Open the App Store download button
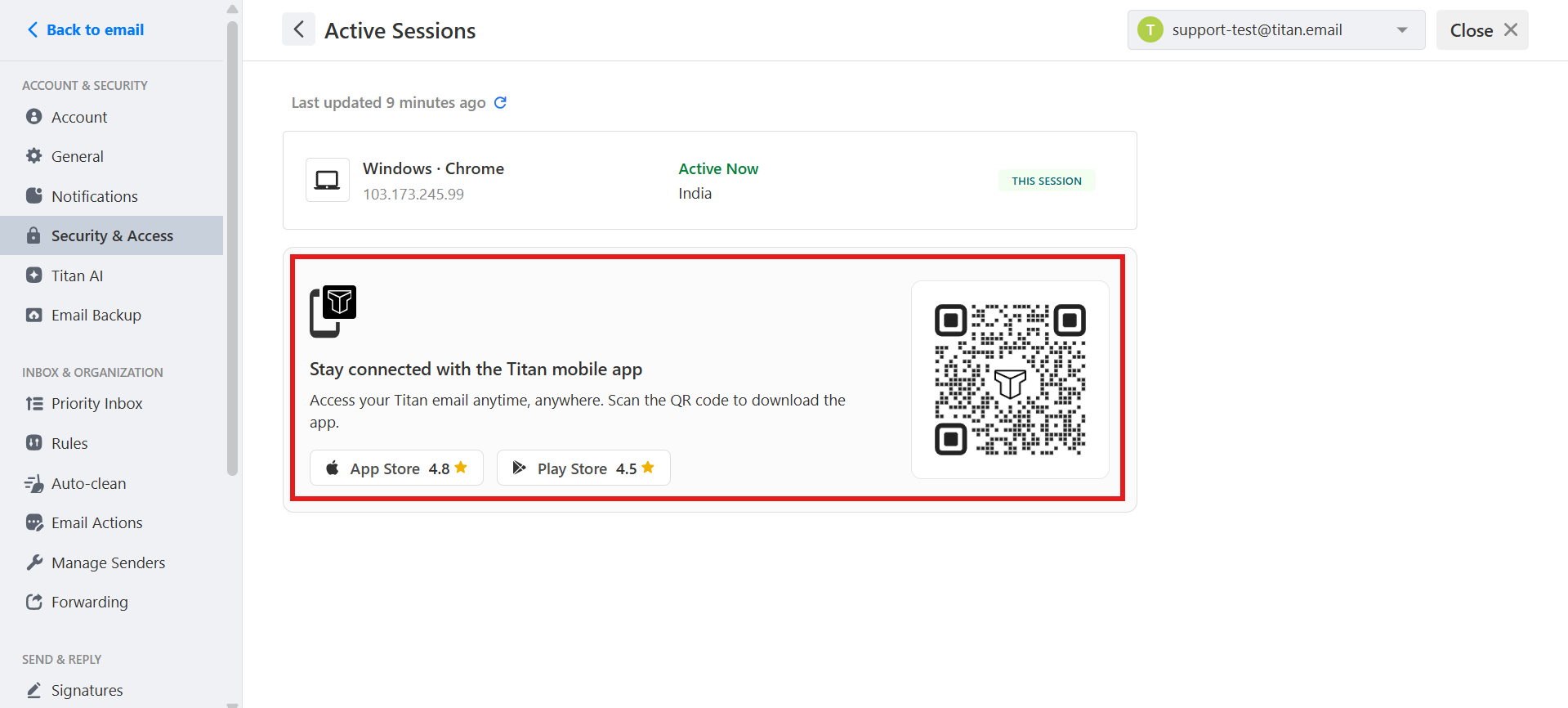Viewport: 1568px width, 708px height. click(396, 468)
